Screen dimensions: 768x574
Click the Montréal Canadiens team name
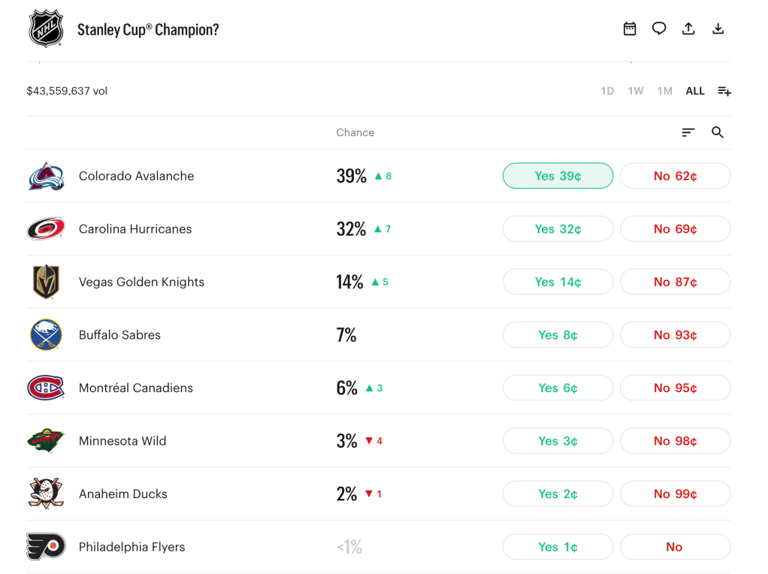pos(136,388)
